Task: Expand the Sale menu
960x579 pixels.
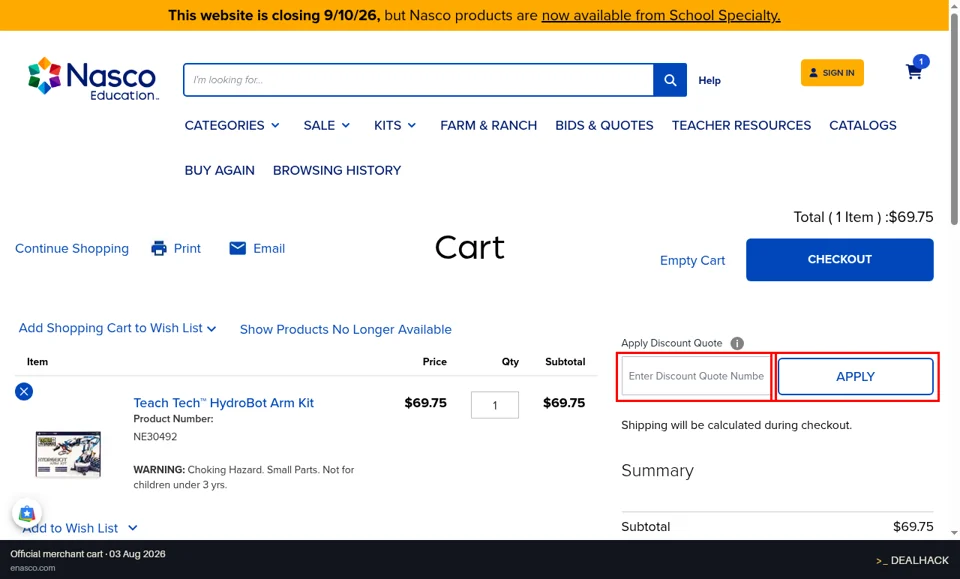Action: click(327, 125)
